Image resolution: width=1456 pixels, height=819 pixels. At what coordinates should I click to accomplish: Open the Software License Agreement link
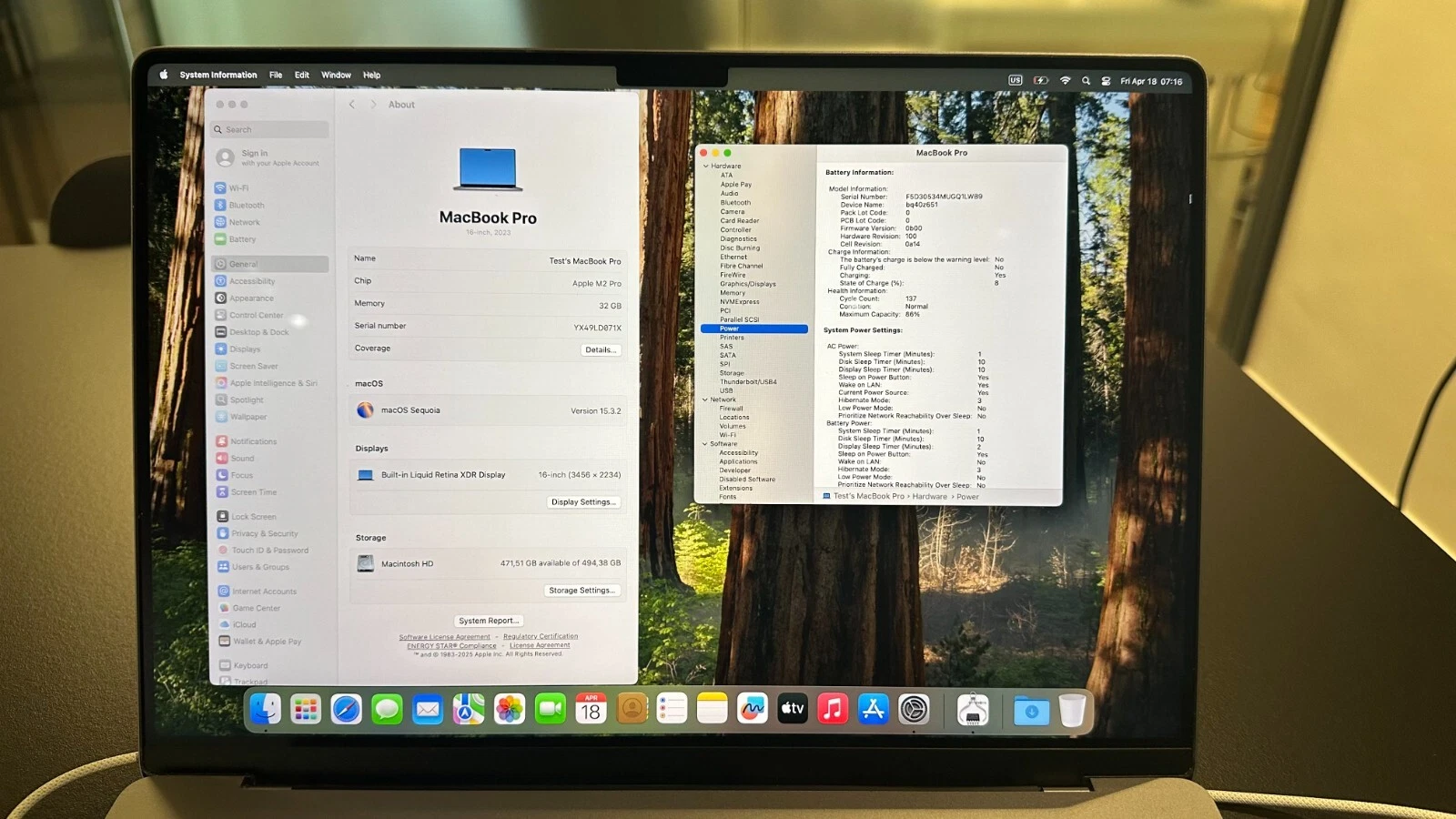click(x=444, y=637)
